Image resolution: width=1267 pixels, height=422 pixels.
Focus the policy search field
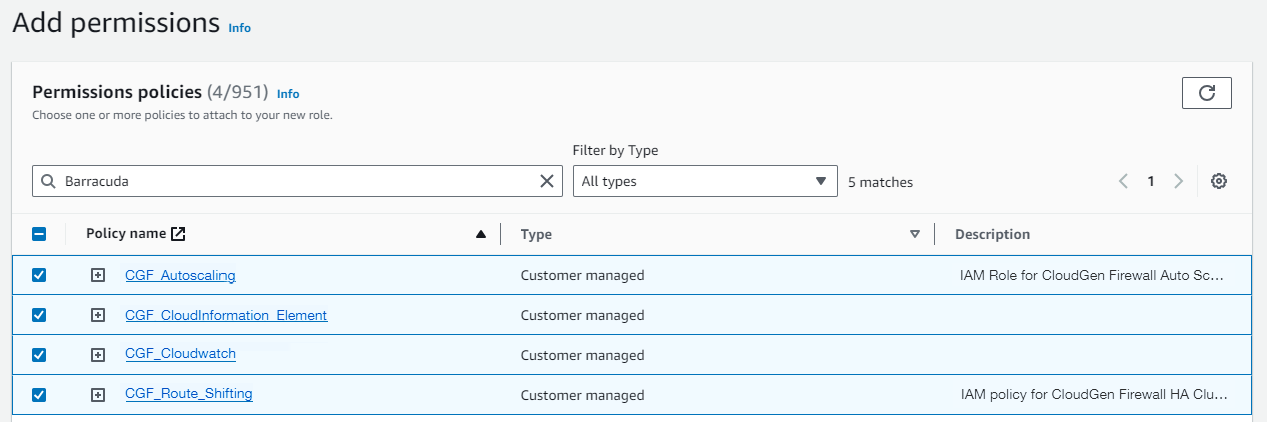(297, 181)
